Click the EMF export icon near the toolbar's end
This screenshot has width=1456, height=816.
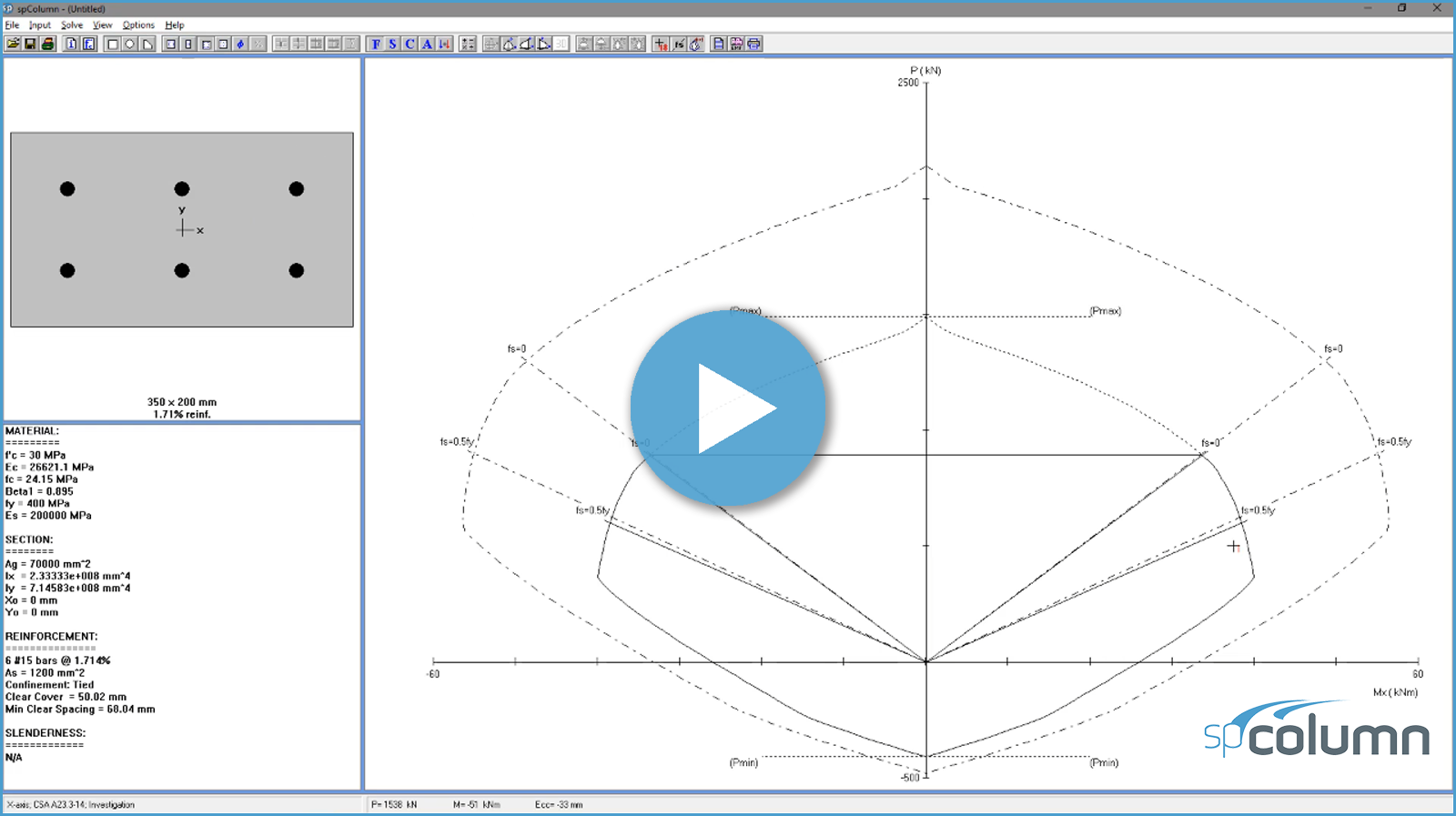tap(736, 44)
